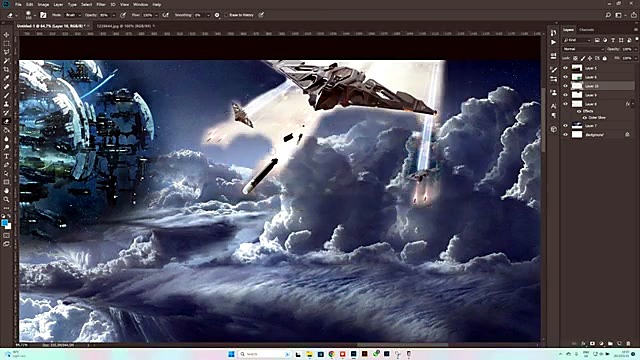The width and height of the screenshot is (640, 360).
Task: Toggle Quick Mask mode
Action: point(7,235)
